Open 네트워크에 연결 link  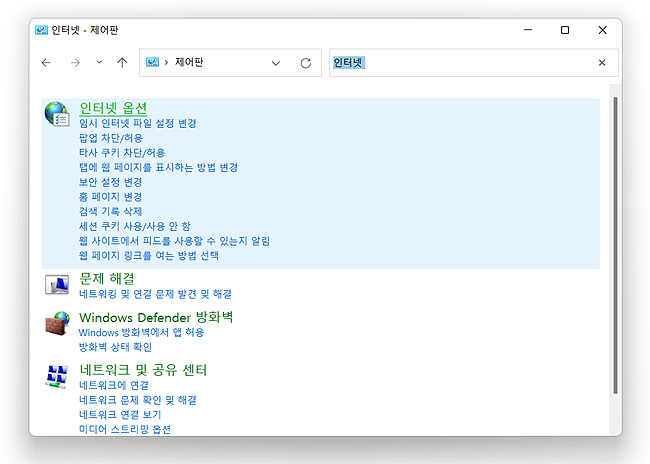[114, 385]
